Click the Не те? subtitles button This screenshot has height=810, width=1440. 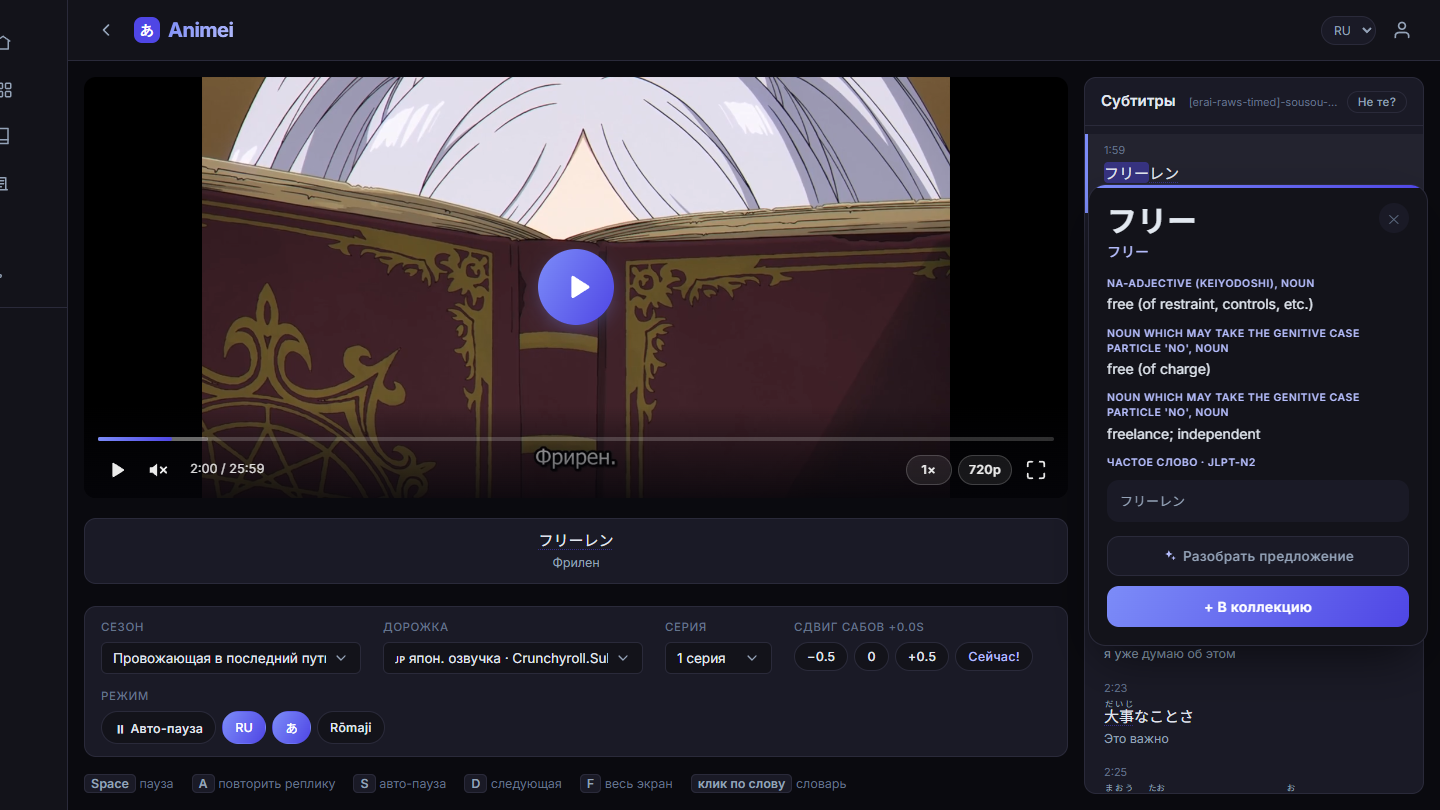click(x=1377, y=102)
